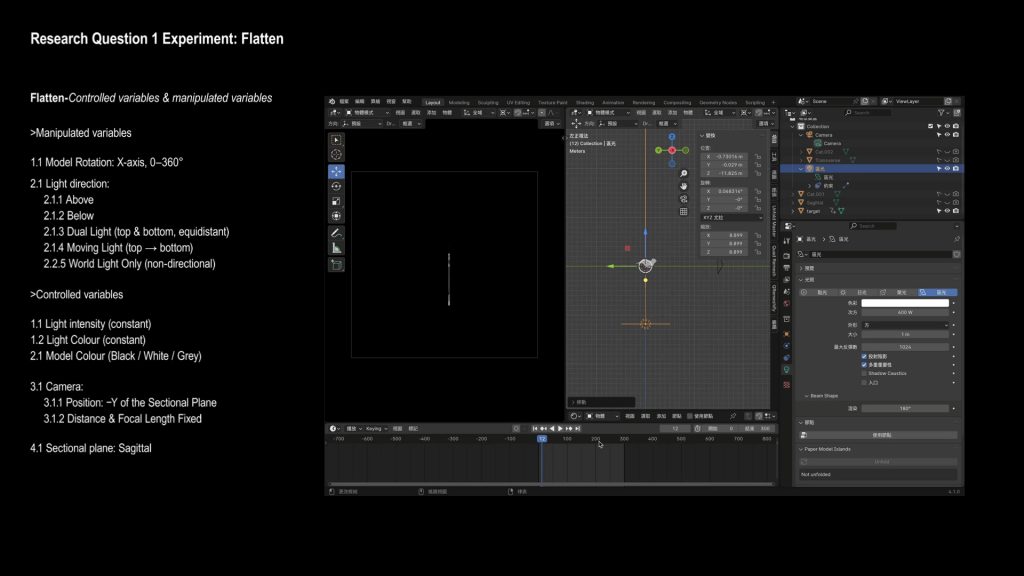Select the Move tool in the left toolbar
The width and height of the screenshot is (1024, 576).
(x=336, y=171)
